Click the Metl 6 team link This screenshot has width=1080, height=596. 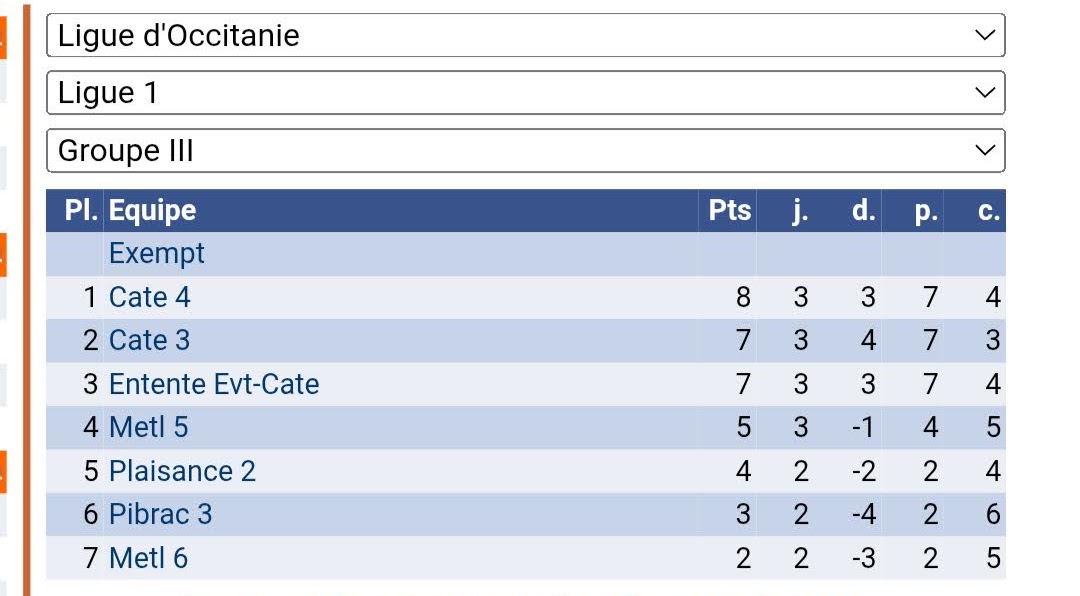tap(149, 558)
